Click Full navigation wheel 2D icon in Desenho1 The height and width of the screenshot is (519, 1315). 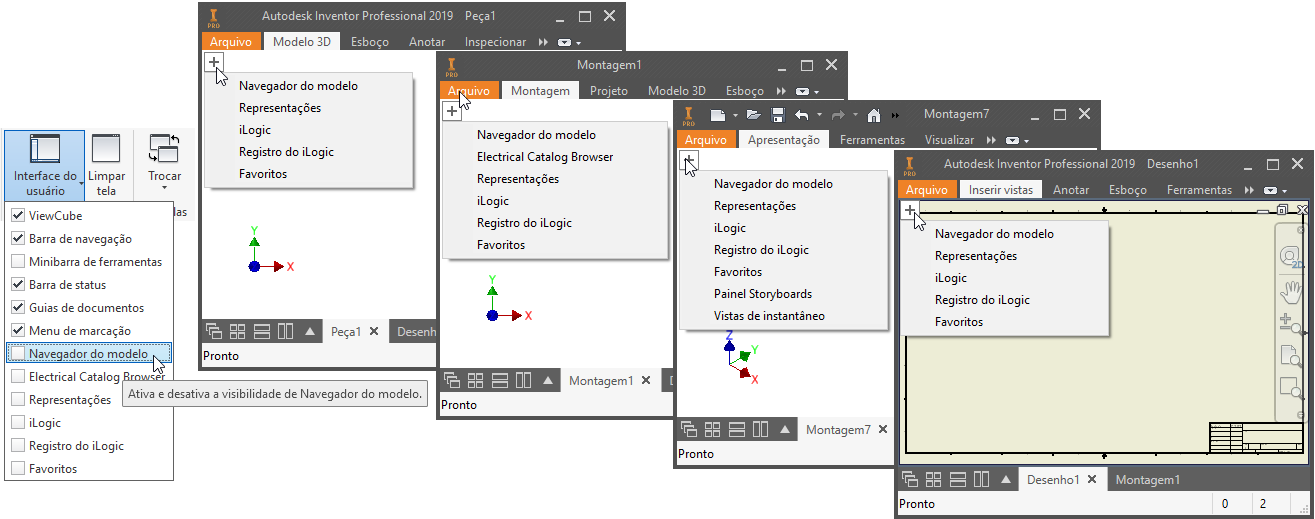pyautogui.click(x=1291, y=257)
